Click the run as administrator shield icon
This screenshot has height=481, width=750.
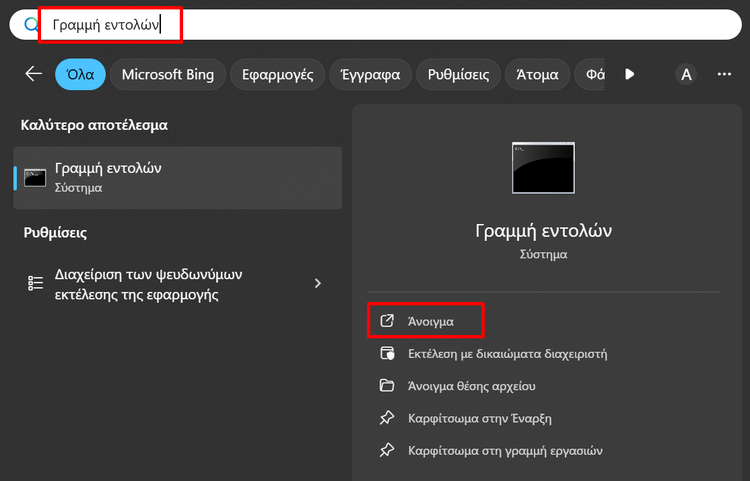click(387, 354)
